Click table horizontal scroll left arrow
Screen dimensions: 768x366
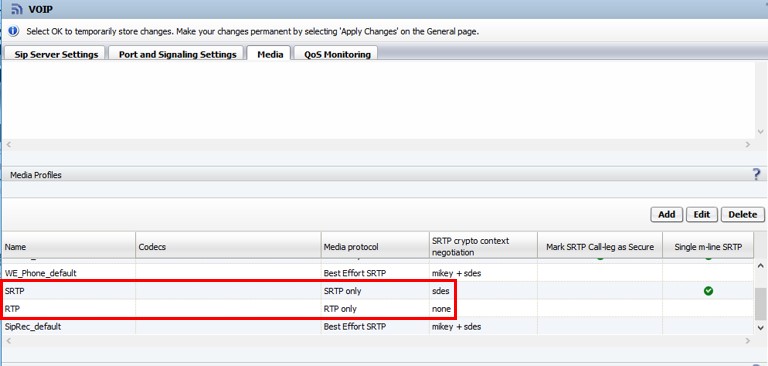[8, 341]
